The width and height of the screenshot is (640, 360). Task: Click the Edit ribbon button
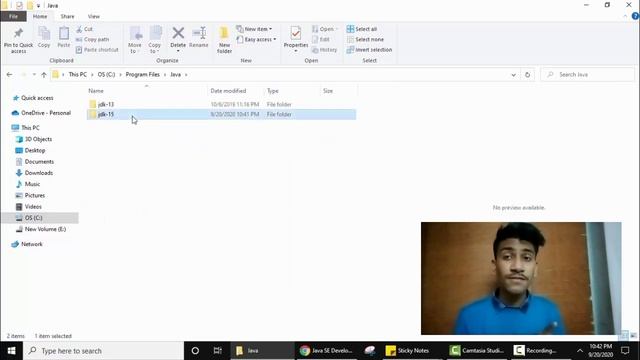tap(321, 39)
